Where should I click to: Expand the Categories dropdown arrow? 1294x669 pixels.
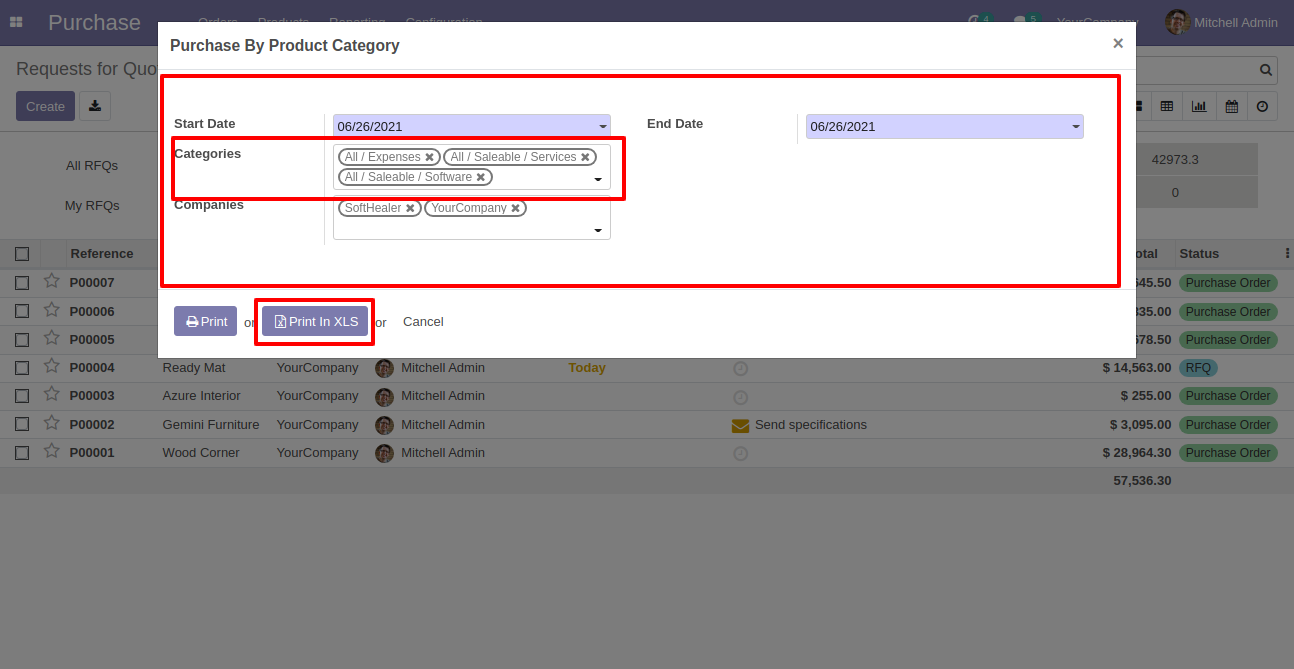click(x=598, y=180)
